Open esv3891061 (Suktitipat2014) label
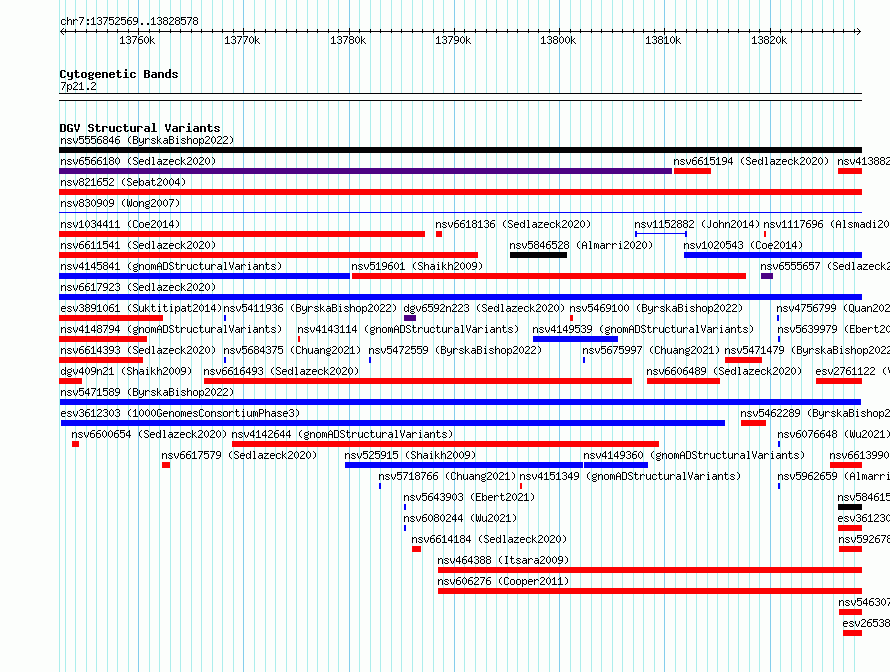Image resolution: width=890 pixels, height=672 pixels. coord(141,308)
